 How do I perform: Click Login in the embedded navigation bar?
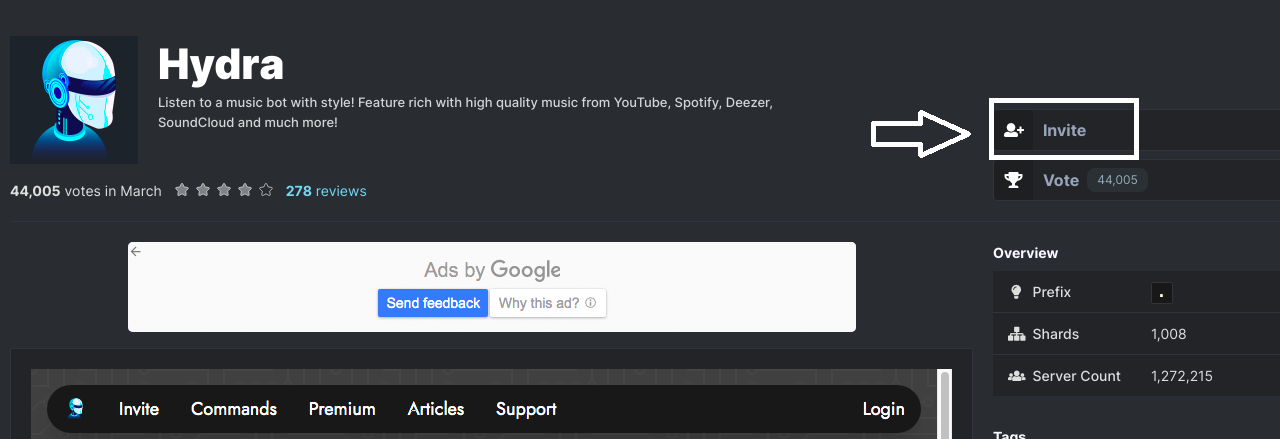pyautogui.click(x=883, y=409)
